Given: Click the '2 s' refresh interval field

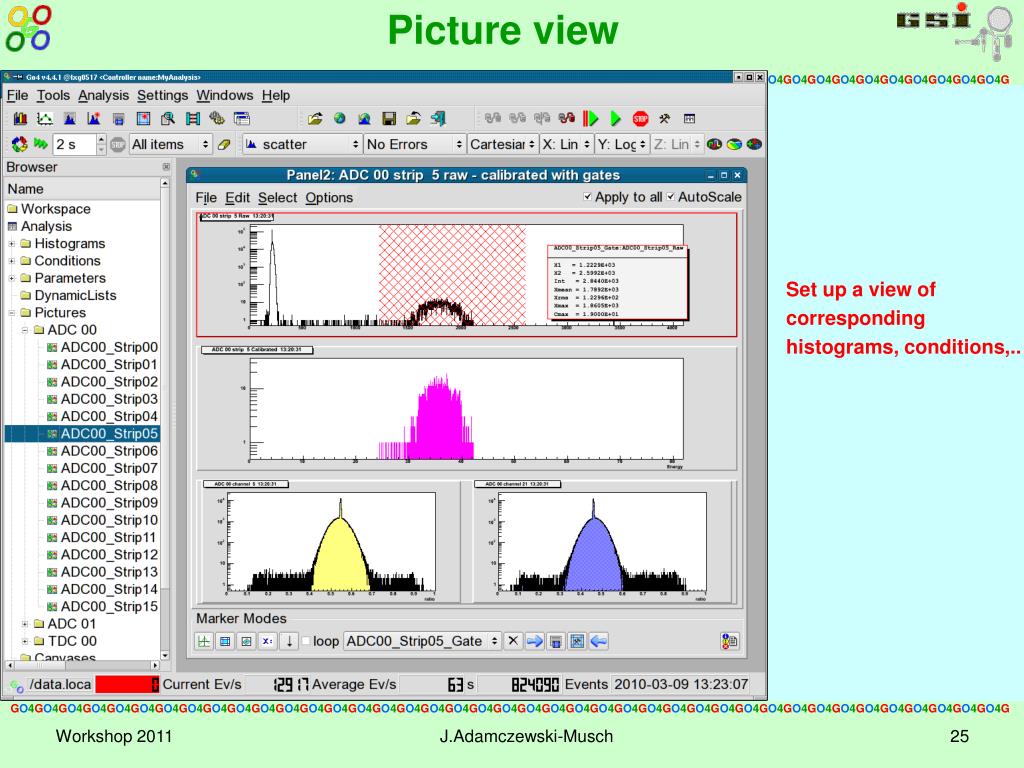Looking at the screenshot, I should coord(74,144).
